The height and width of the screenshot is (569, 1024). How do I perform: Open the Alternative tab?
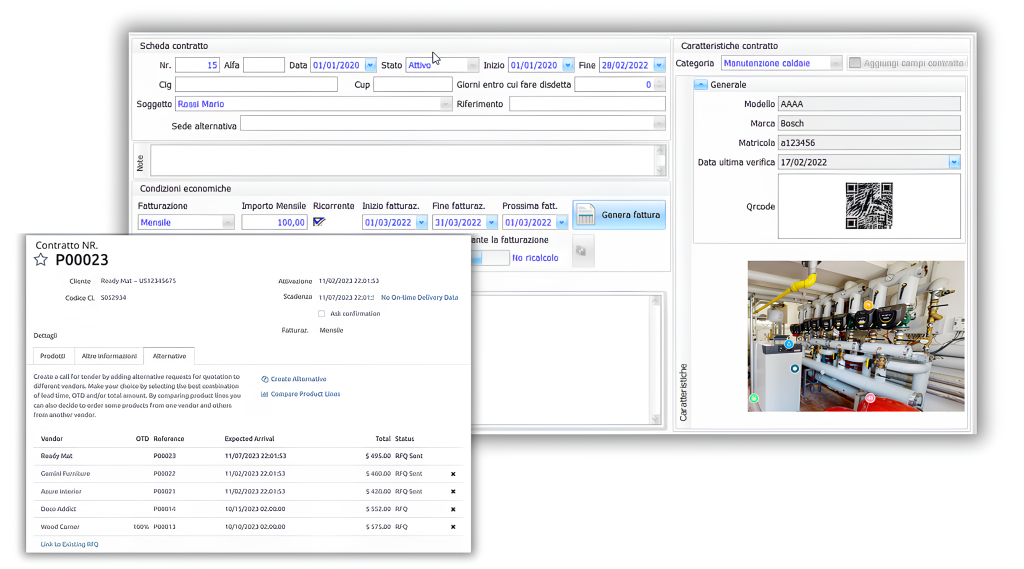pos(169,356)
